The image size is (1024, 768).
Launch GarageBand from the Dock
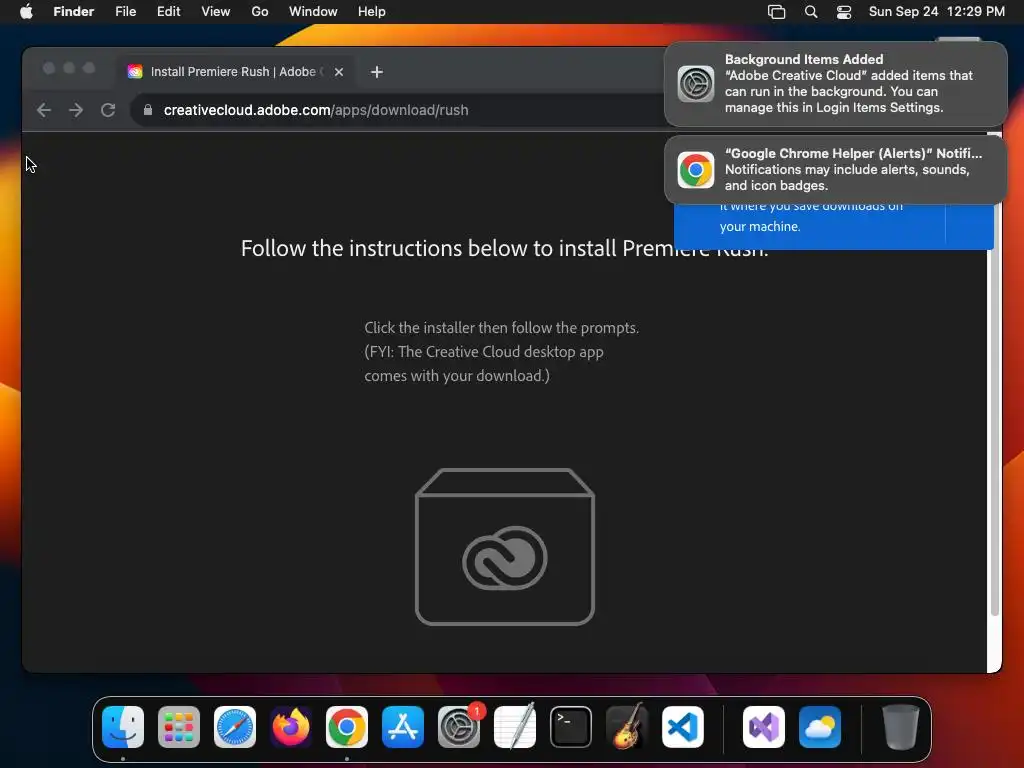click(x=627, y=727)
